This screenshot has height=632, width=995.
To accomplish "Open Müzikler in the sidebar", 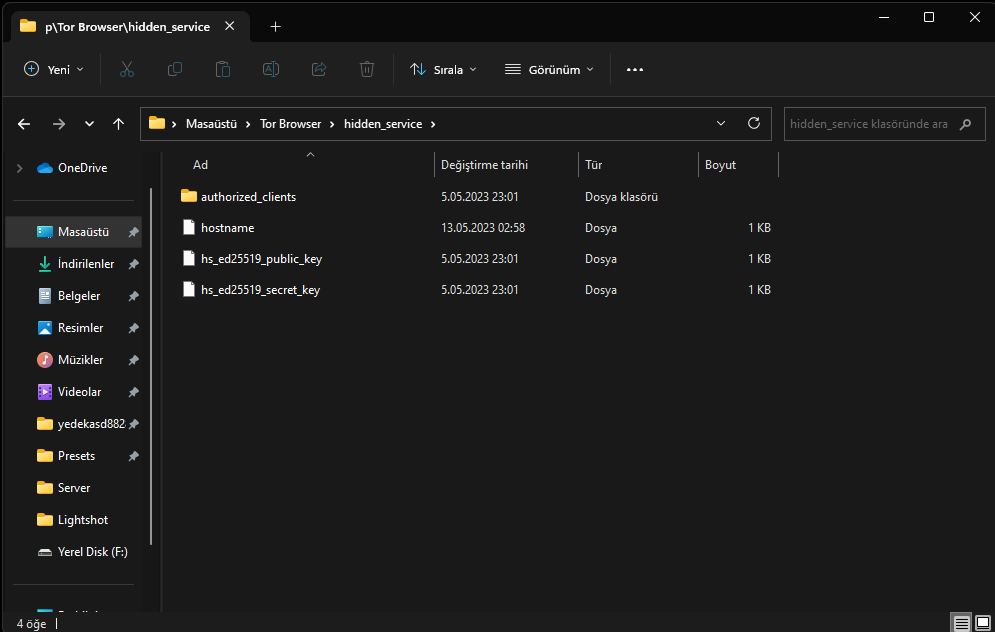I will (80, 360).
